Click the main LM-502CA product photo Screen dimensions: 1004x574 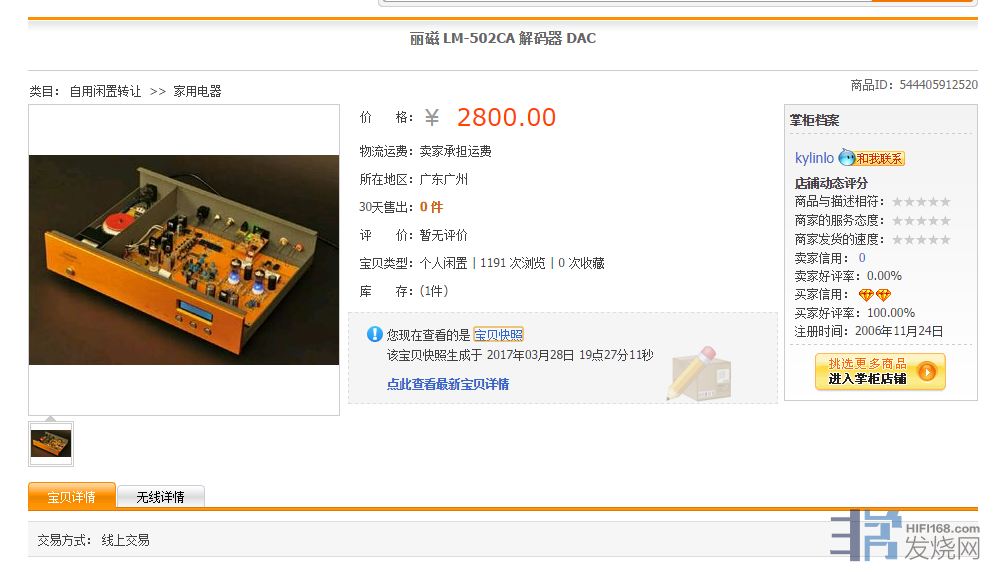(x=184, y=259)
